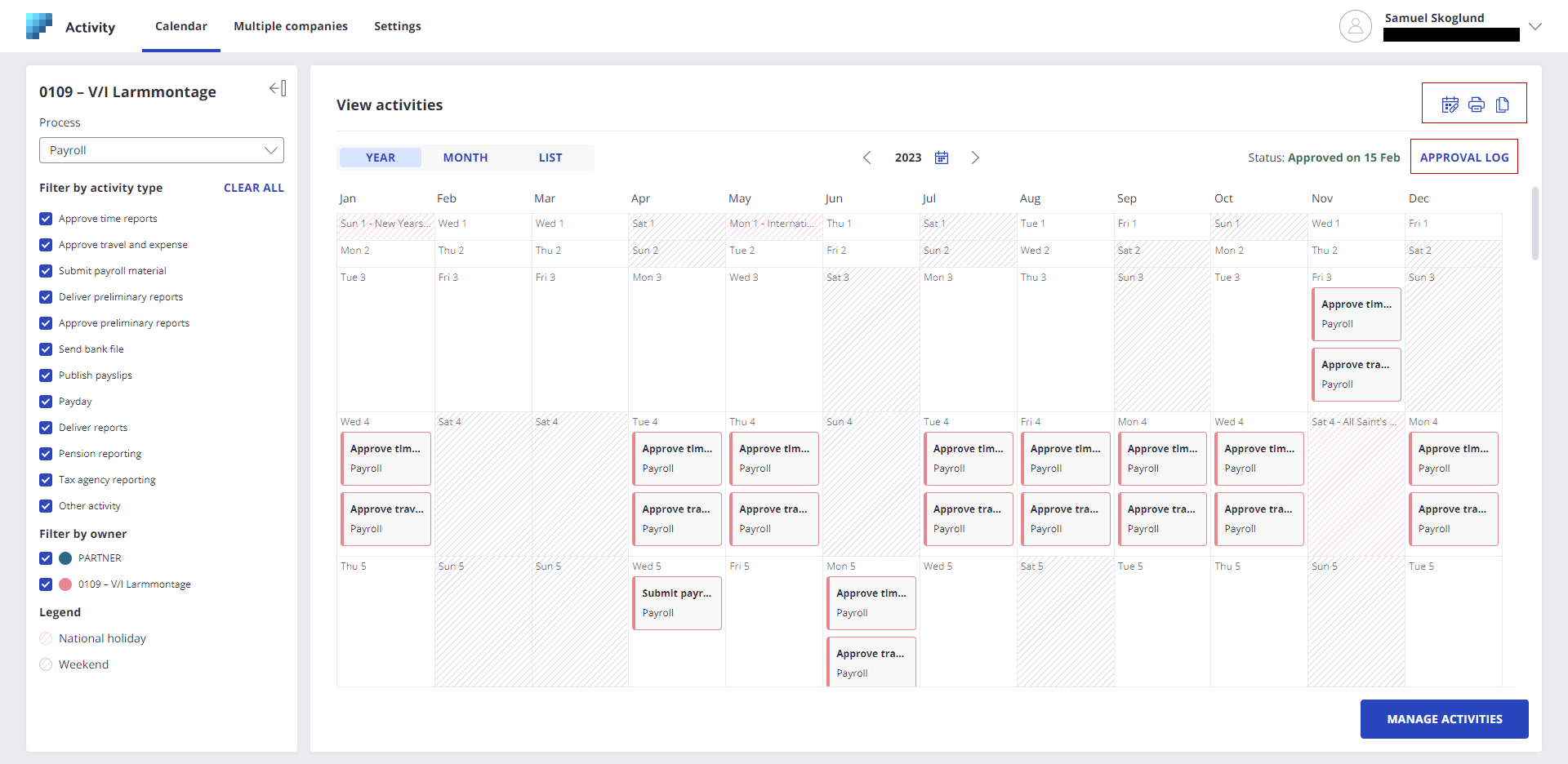Disable the Send bank file filter
1568x764 pixels.
pyautogui.click(x=46, y=349)
